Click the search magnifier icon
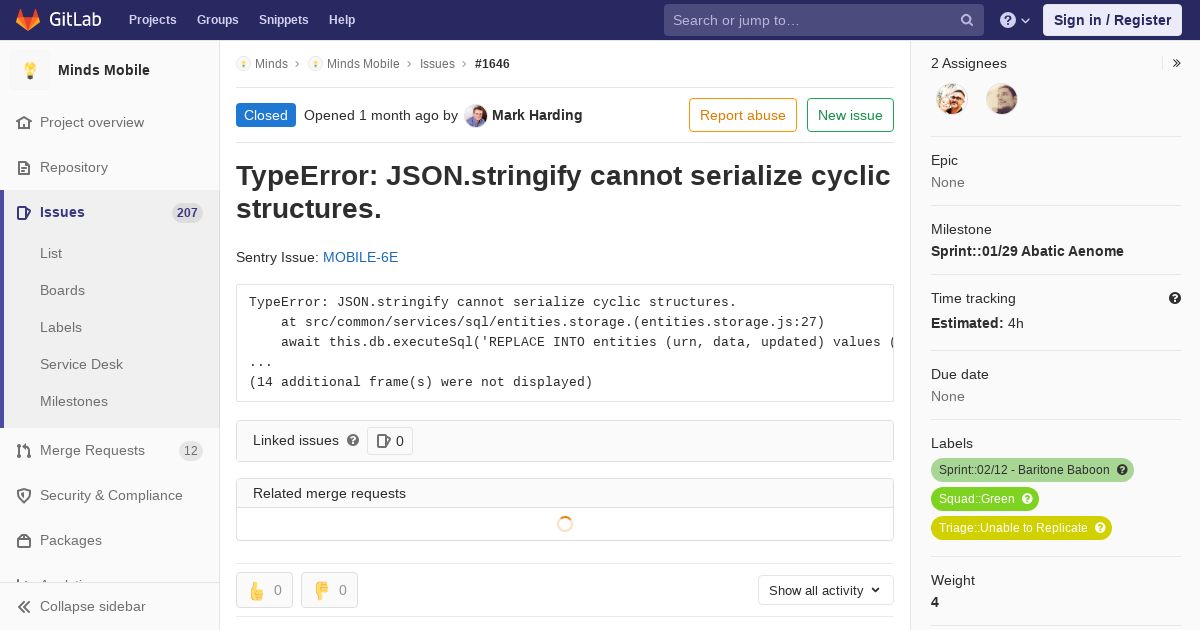Viewport: 1200px width, 630px height. click(967, 20)
